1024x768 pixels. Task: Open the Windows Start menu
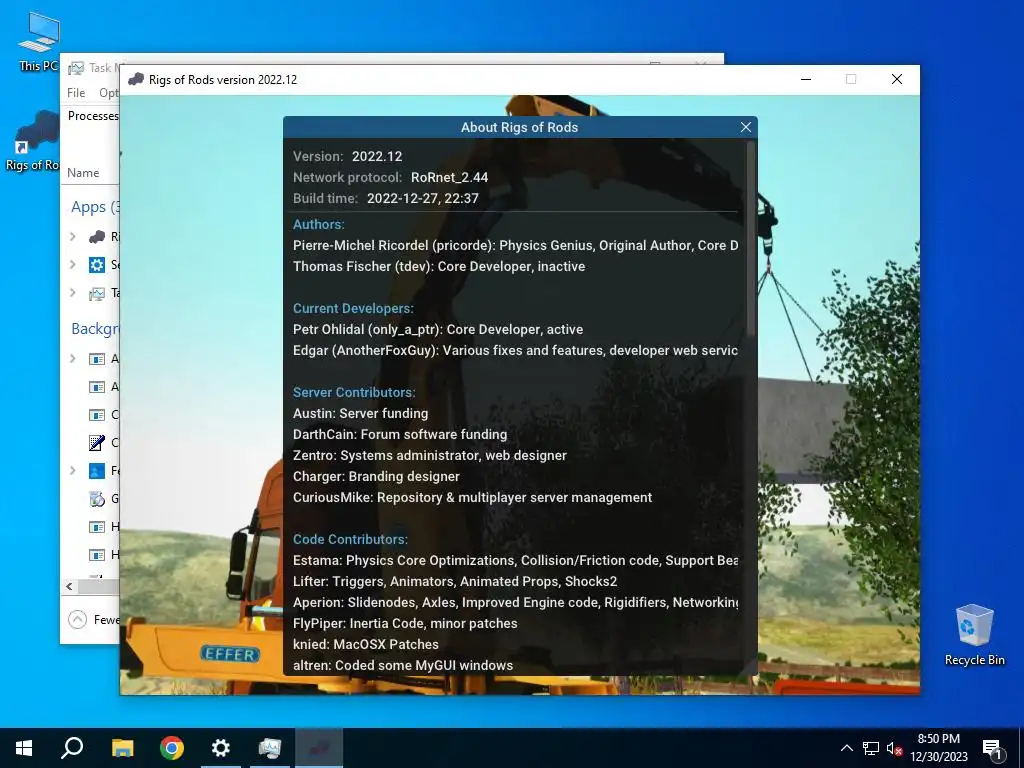pos(24,748)
